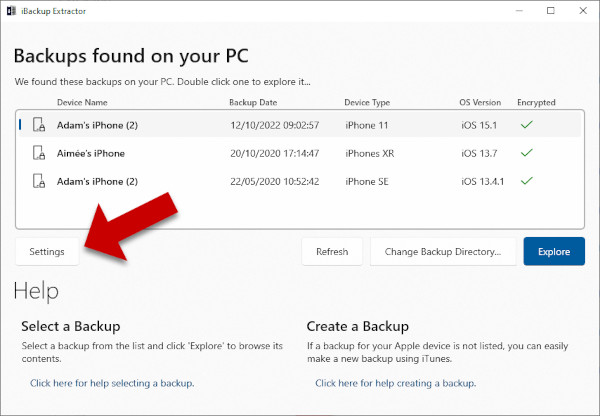Click the 20/10/2020 17:14:47 date cell

(275, 153)
